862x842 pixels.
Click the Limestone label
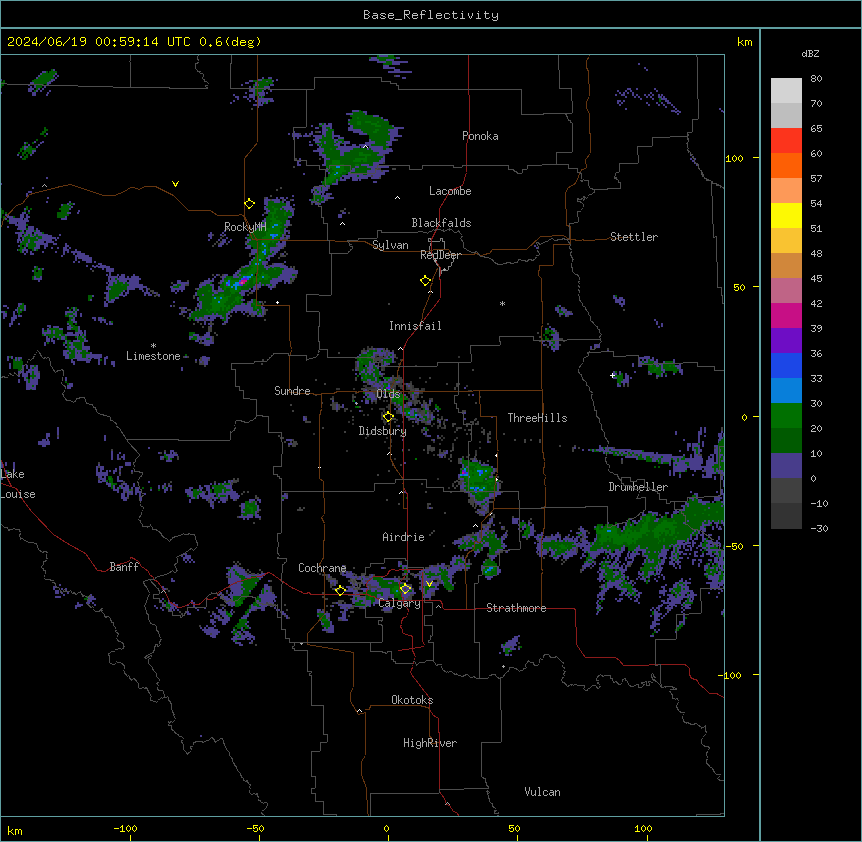[153, 356]
